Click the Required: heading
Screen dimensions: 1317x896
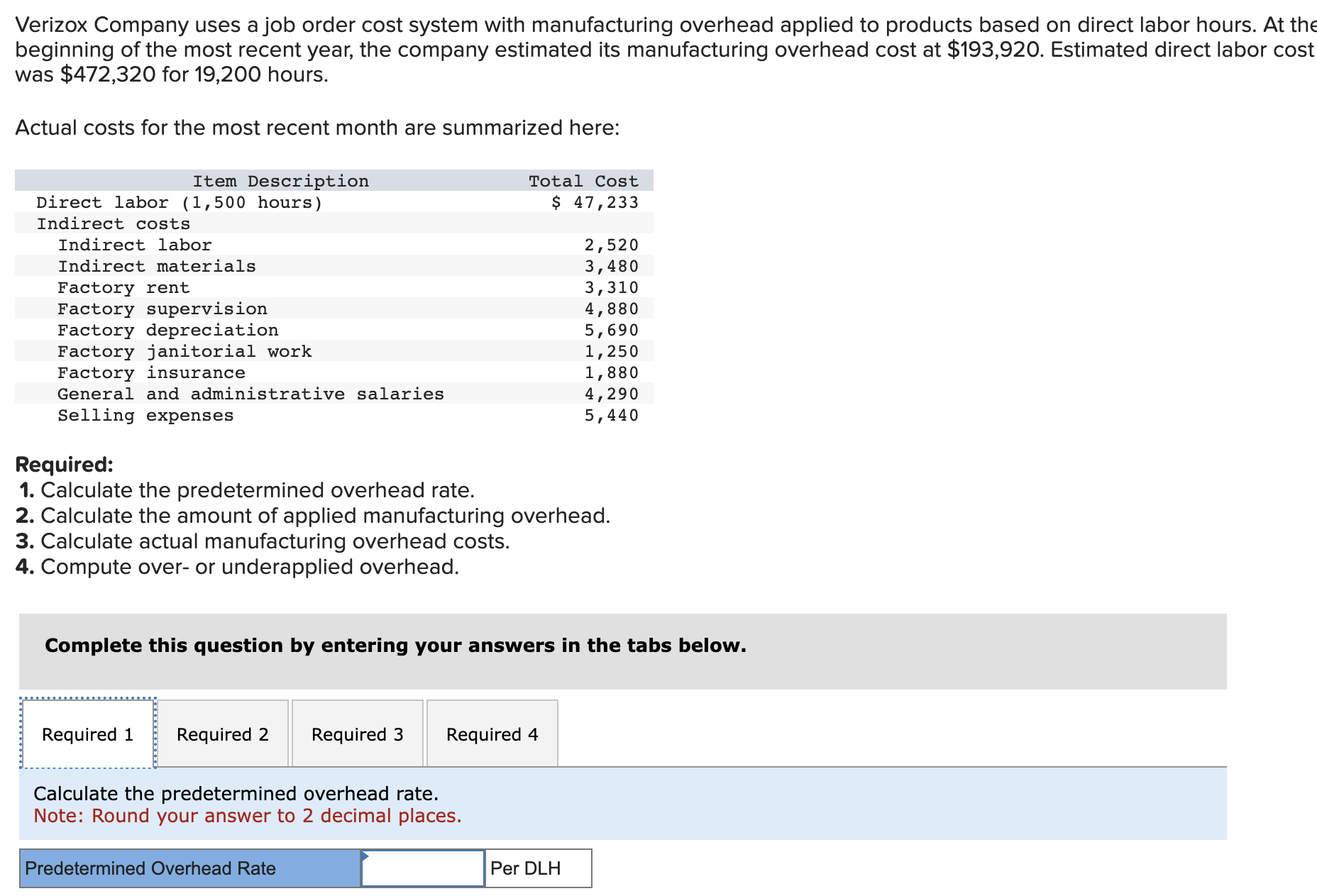pyautogui.click(x=65, y=465)
